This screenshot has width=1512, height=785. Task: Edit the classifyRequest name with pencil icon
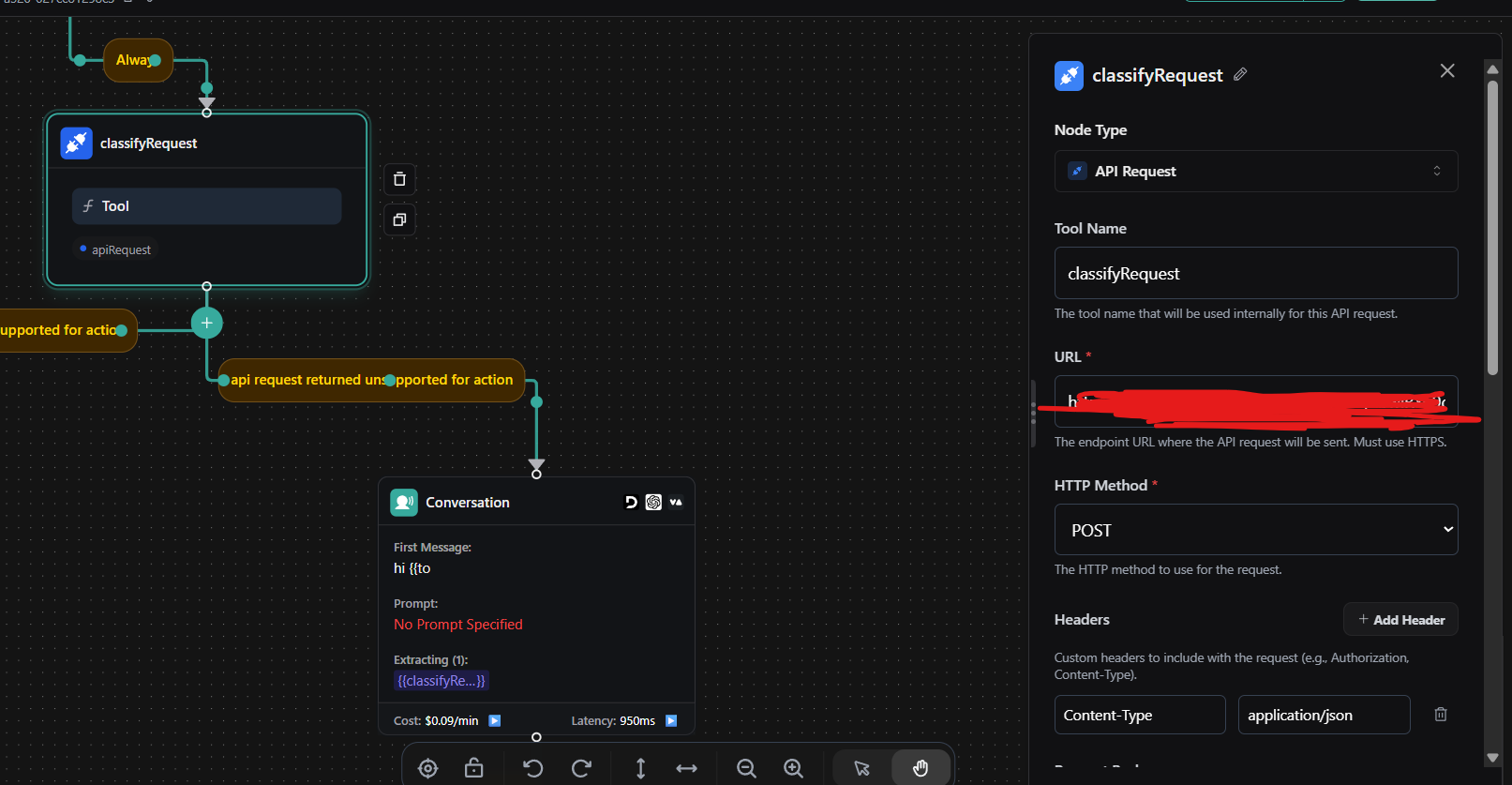point(1240,74)
